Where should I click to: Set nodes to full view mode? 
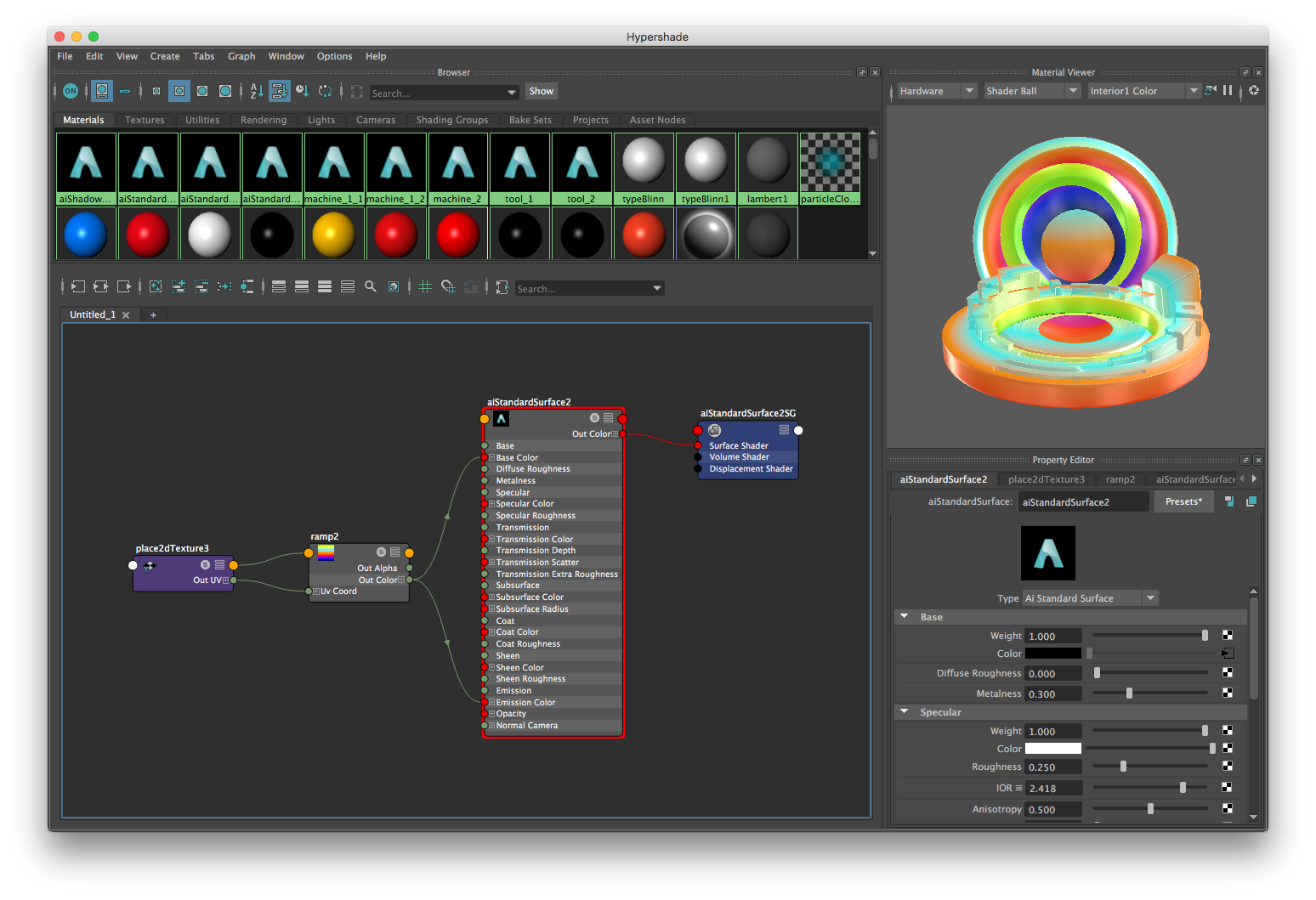tap(325, 287)
